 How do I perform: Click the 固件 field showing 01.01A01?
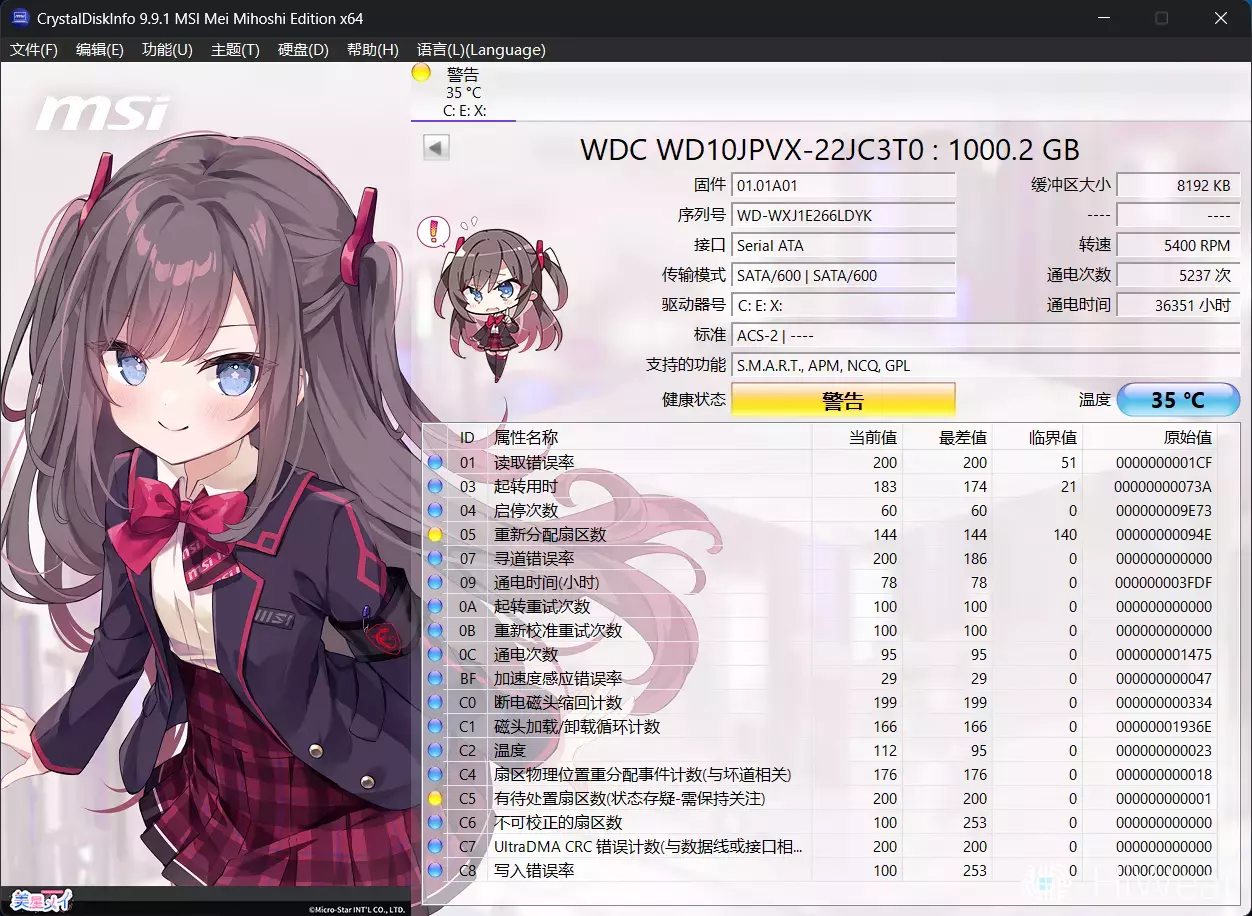844,185
